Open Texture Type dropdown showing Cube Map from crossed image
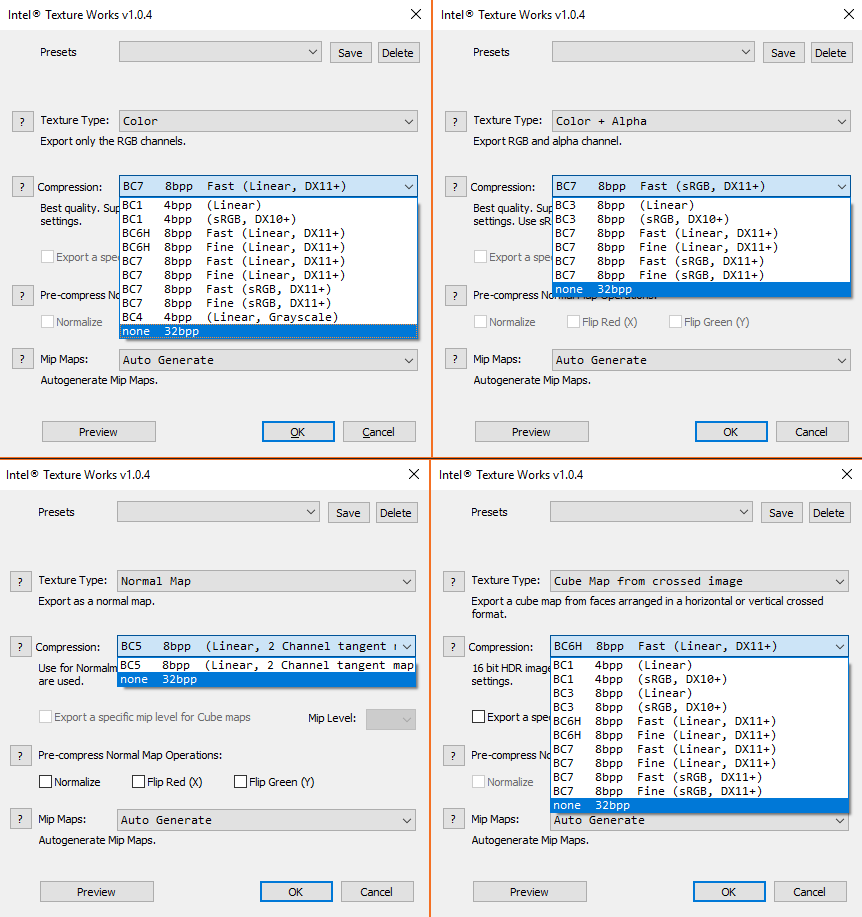The width and height of the screenshot is (862, 917). (699, 581)
